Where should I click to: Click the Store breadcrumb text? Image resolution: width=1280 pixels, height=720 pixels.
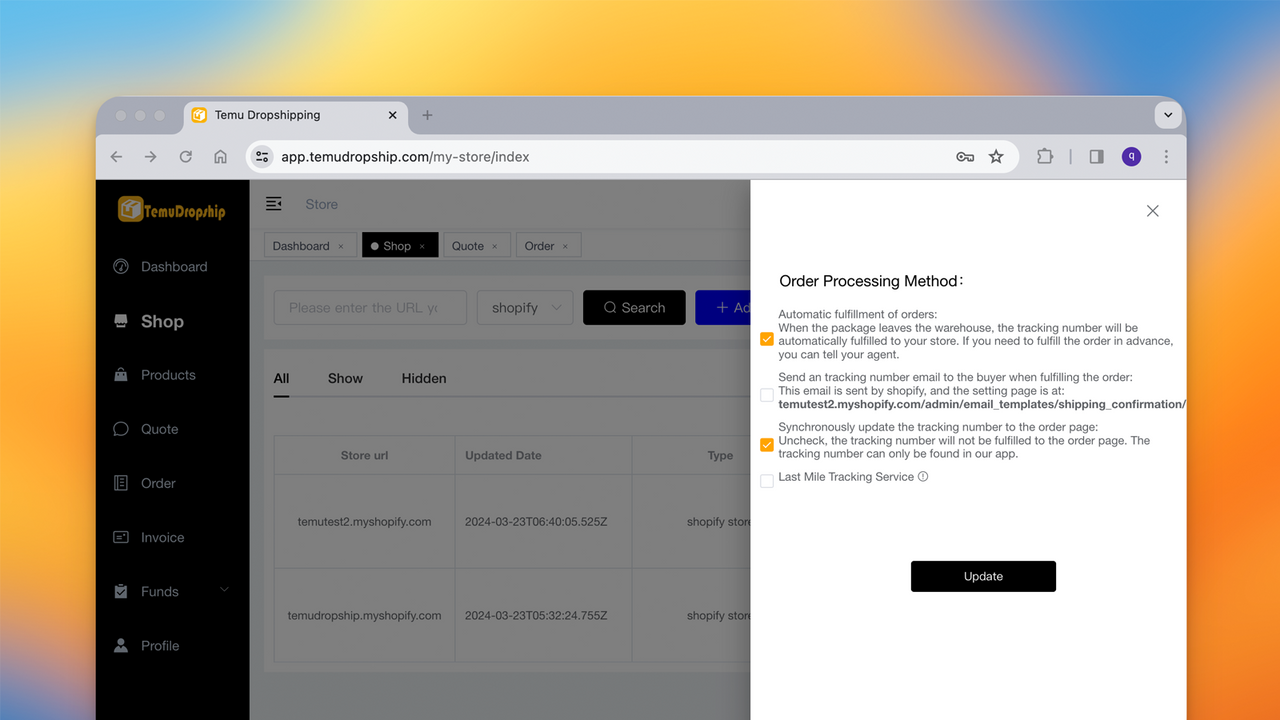(x=321, y=204)
